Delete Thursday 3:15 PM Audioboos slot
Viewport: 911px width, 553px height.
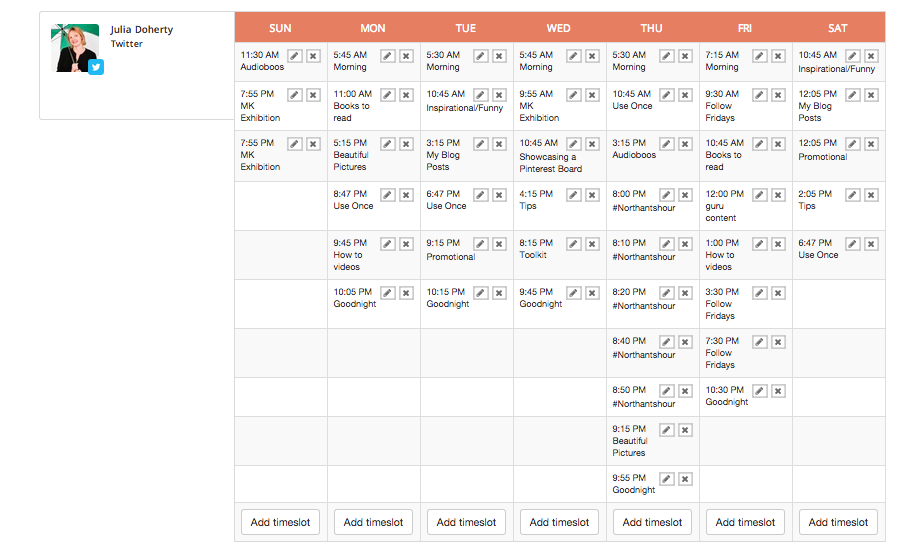[685, 143]
